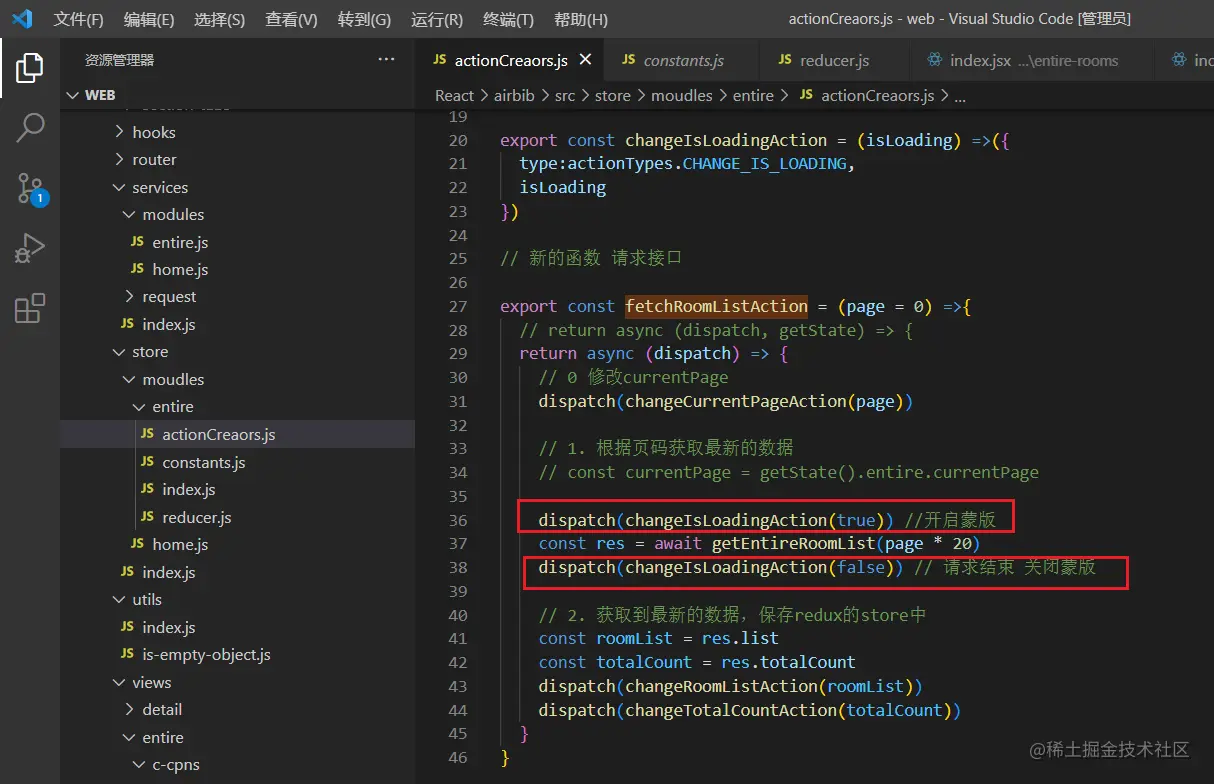Switch to index.jsx entire-rooms tab
The height and width of the screenshot is (784, 1214).
[1033, 60]
